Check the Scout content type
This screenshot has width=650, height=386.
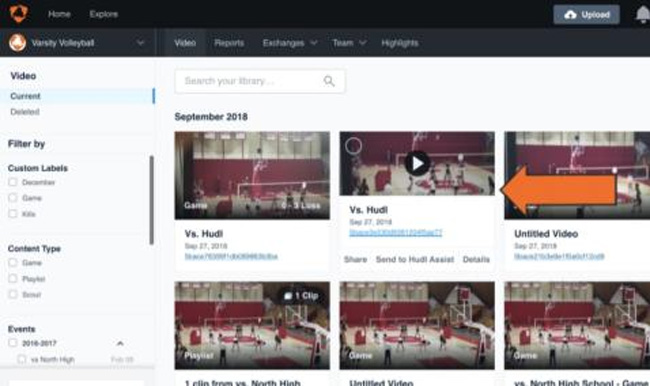pos(13,294)
